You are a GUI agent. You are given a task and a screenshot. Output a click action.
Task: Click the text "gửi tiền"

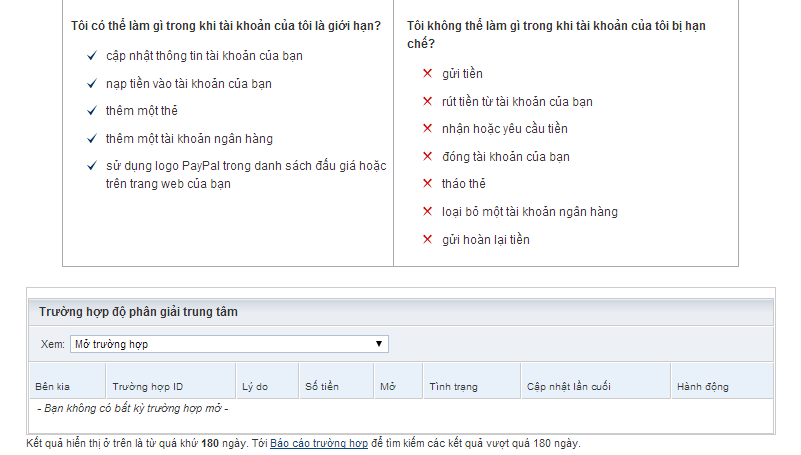[462, 74]
